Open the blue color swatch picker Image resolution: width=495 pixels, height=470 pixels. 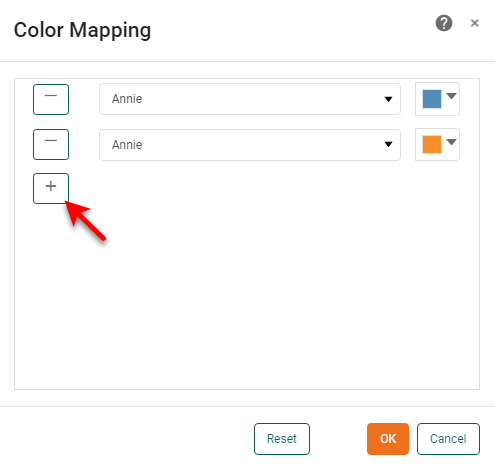[x=437, y=99]
